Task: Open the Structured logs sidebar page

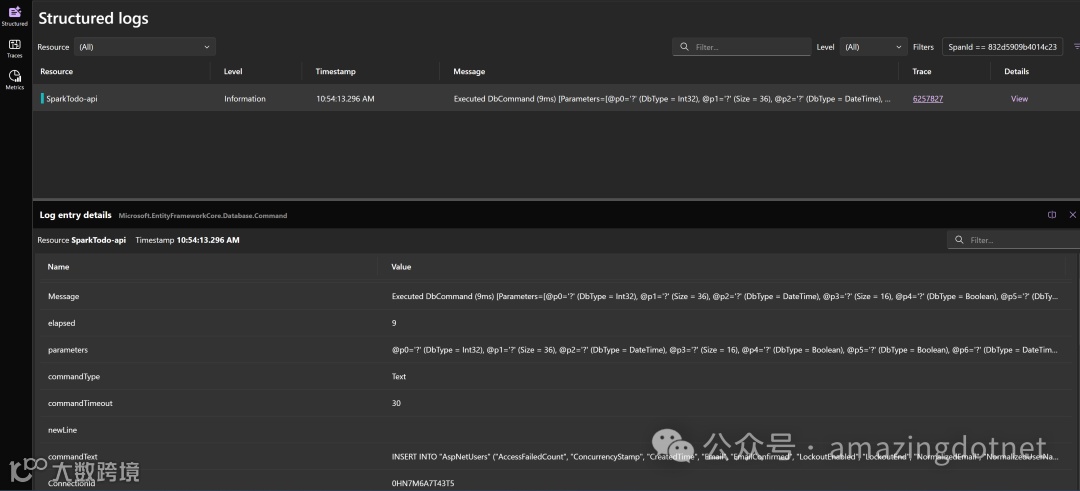Action: pos(14,17)
